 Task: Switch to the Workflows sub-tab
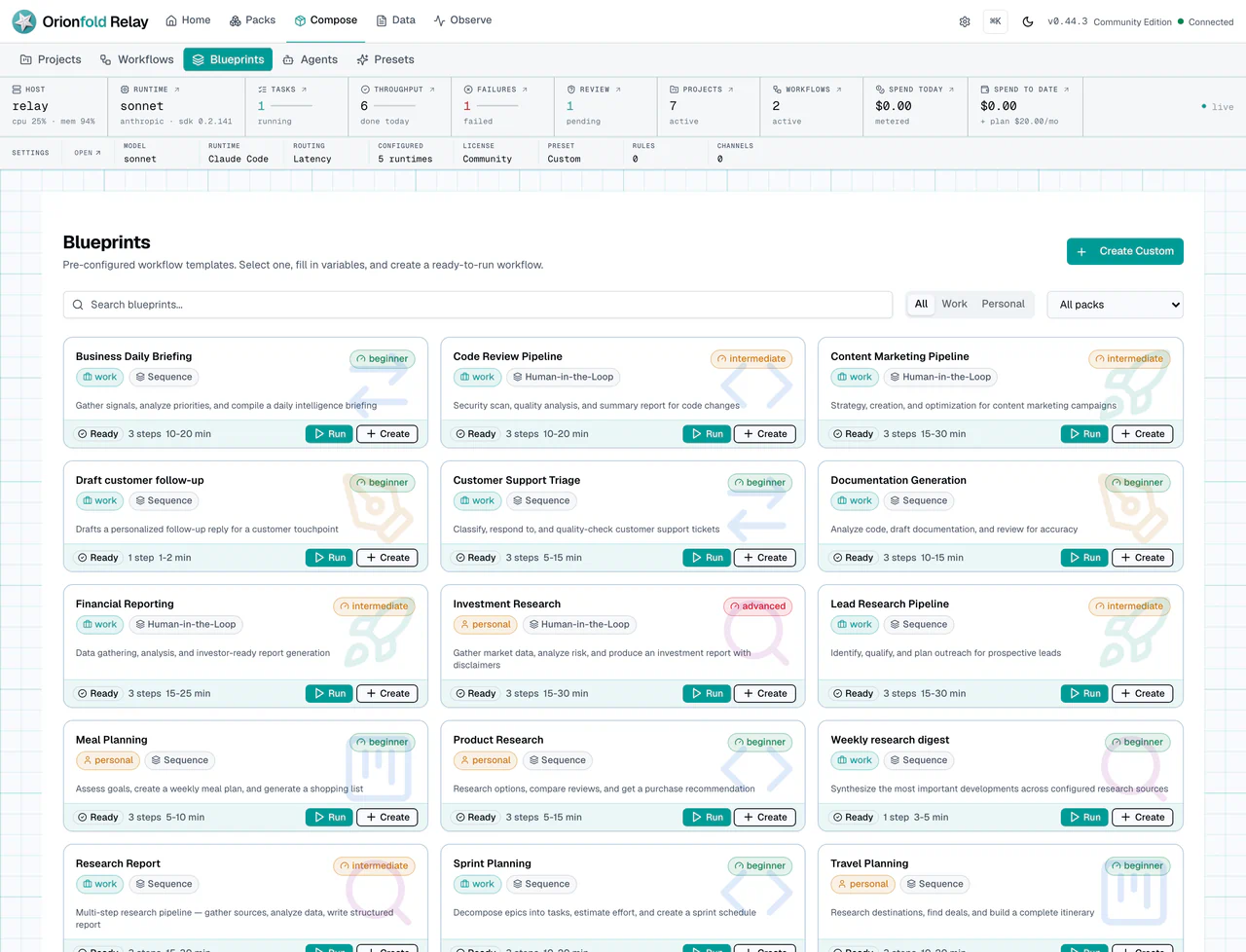click(136, 59)
